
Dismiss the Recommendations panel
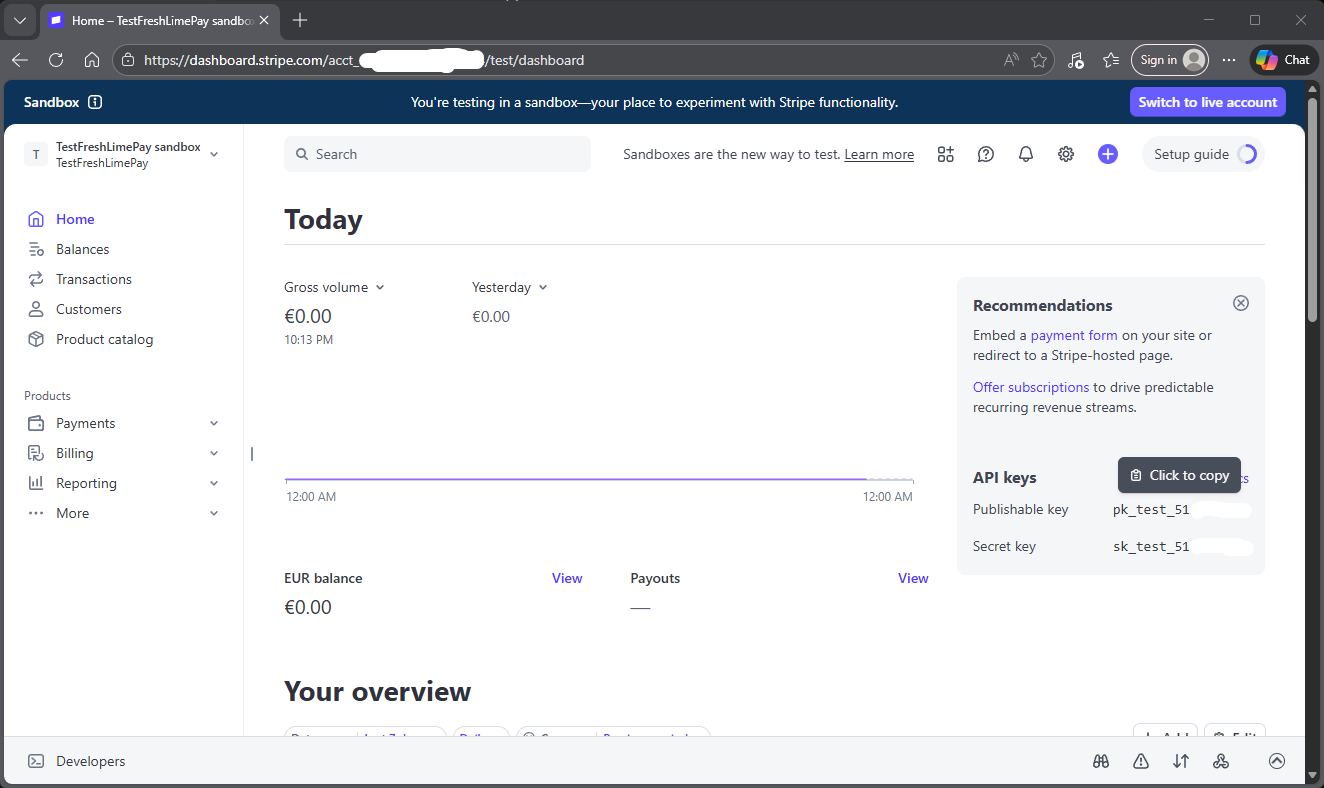pos(1241,303)
